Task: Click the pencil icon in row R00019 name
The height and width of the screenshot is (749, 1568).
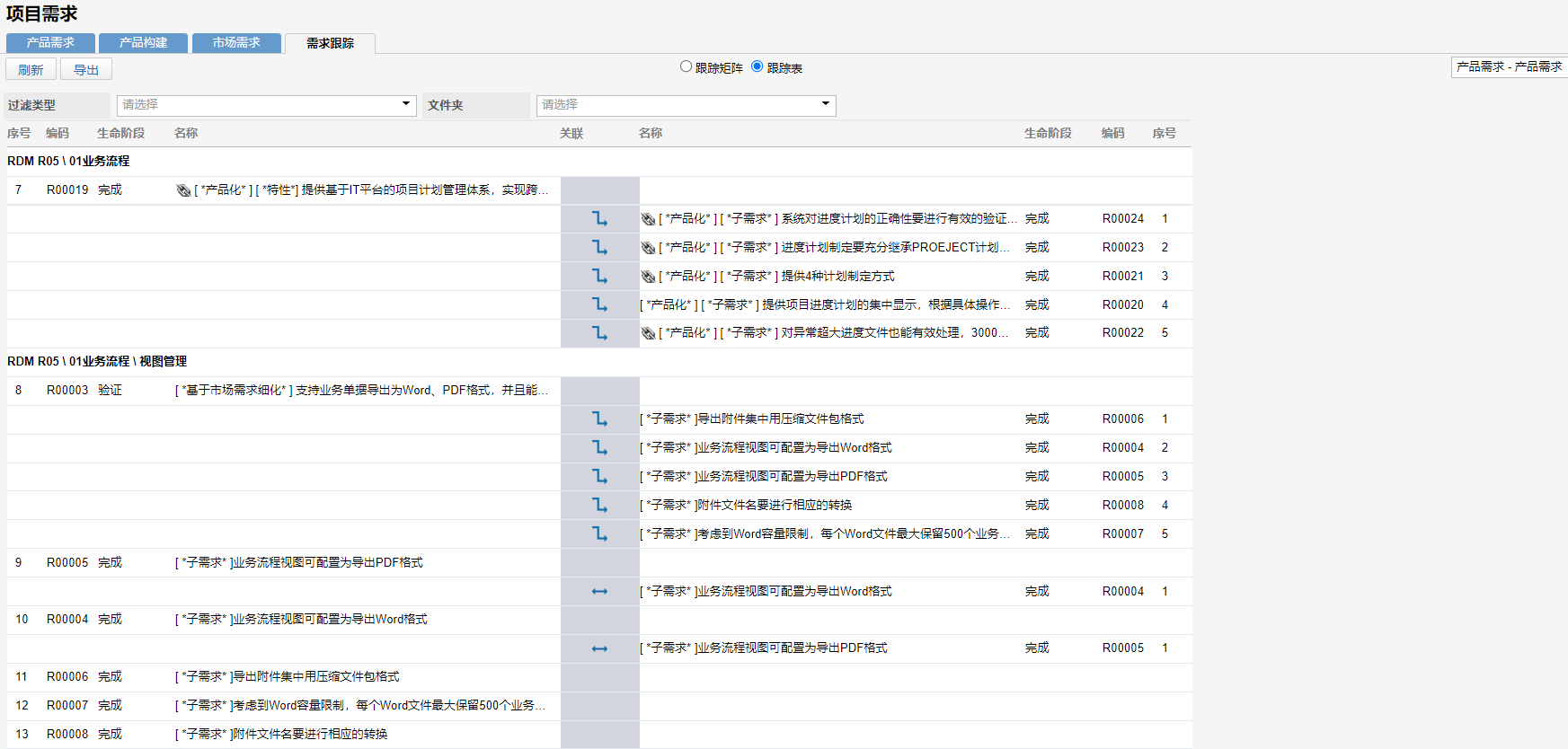Action: click(x=183, y=190)
